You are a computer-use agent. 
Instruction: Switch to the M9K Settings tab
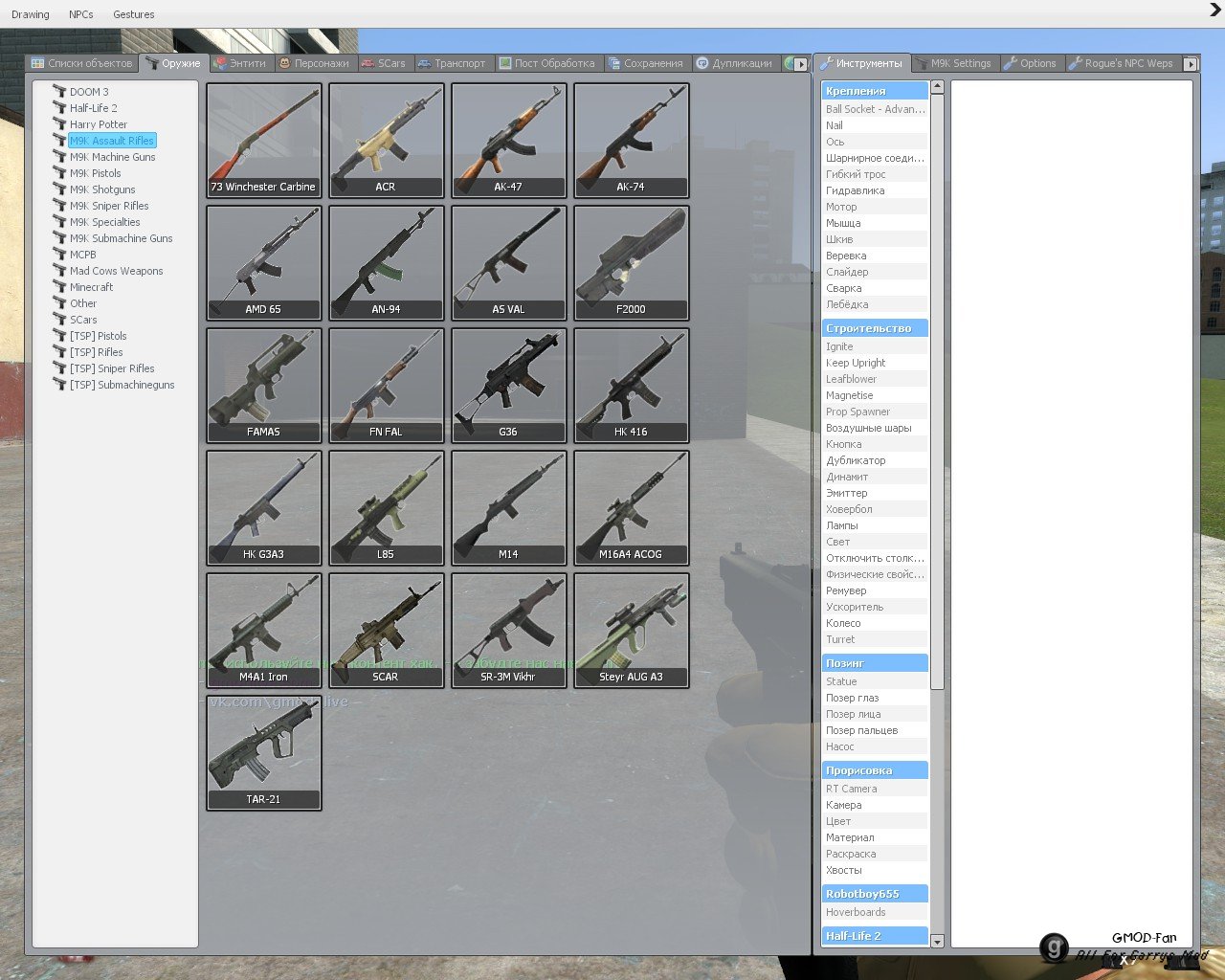[954, 63]
